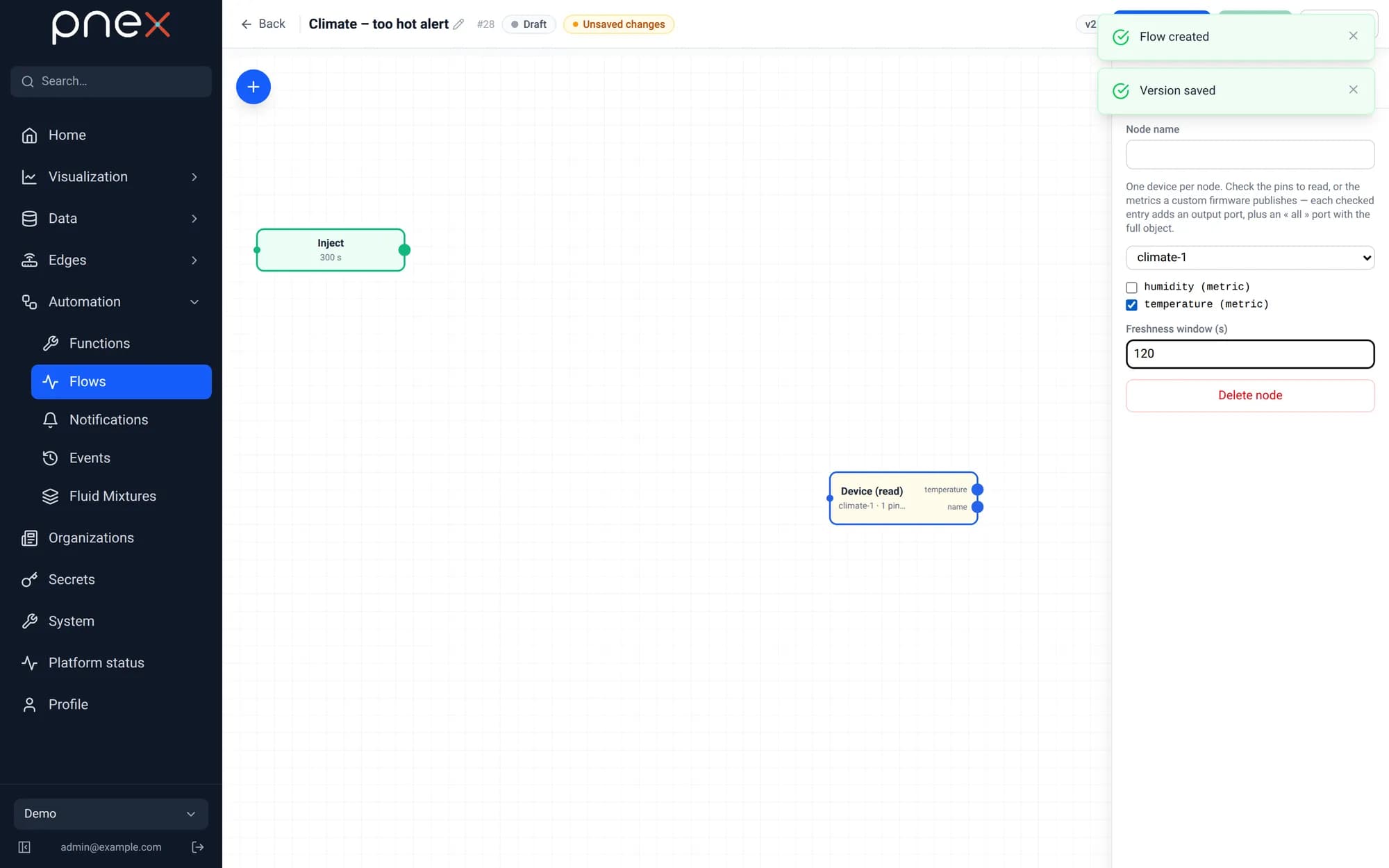Collapse sidebar with bottom-left panel icon
This screenshot has width=1389, height=868.
(x=24, y=847)
